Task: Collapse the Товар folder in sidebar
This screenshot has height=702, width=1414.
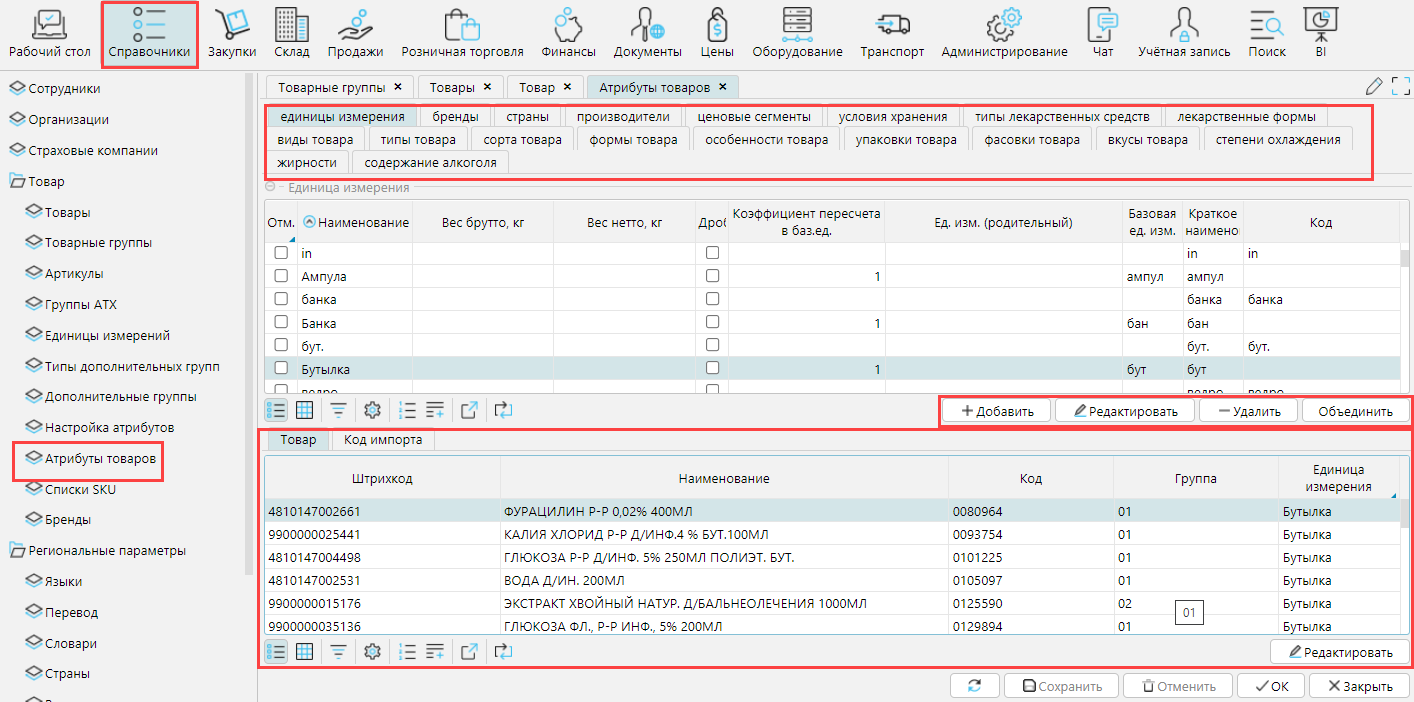Action: [x=17, y=182]
